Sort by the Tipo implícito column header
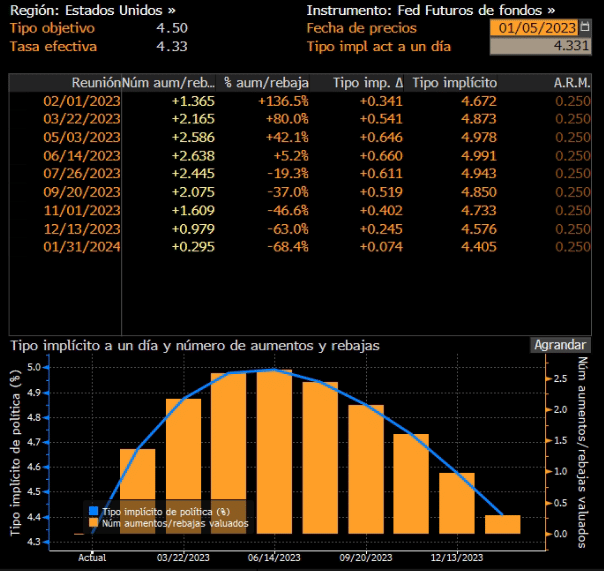 [451, 83]
